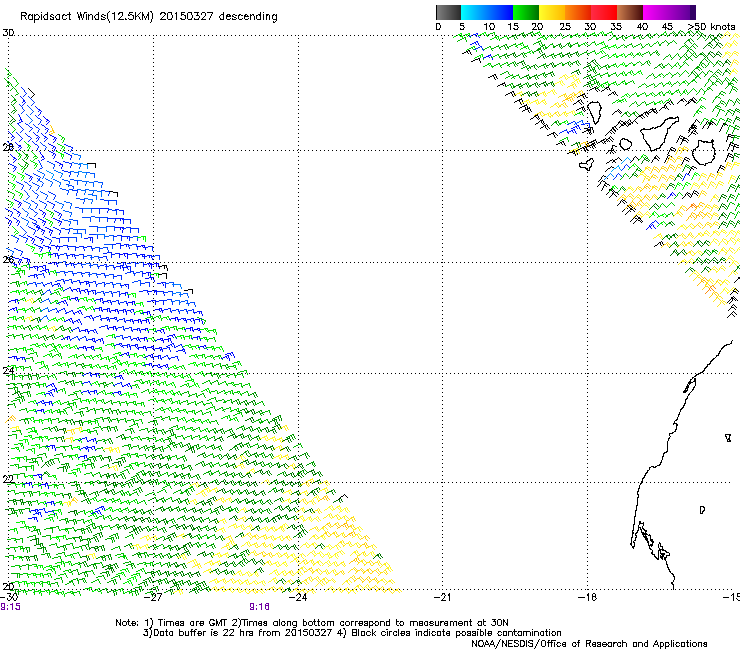Click the '10' label under the color bar
Viewport: 740px width, 650px height.
(489, 27)
